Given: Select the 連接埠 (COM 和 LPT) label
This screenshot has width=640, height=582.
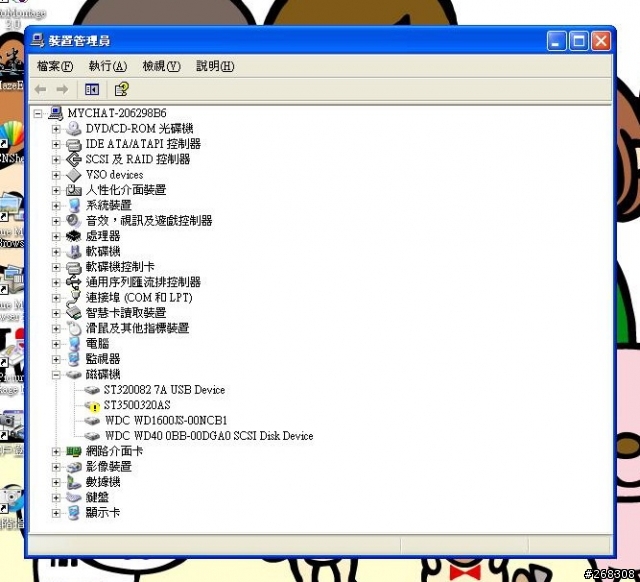Looking at the screenshot, I should click(x=139, y=298).
